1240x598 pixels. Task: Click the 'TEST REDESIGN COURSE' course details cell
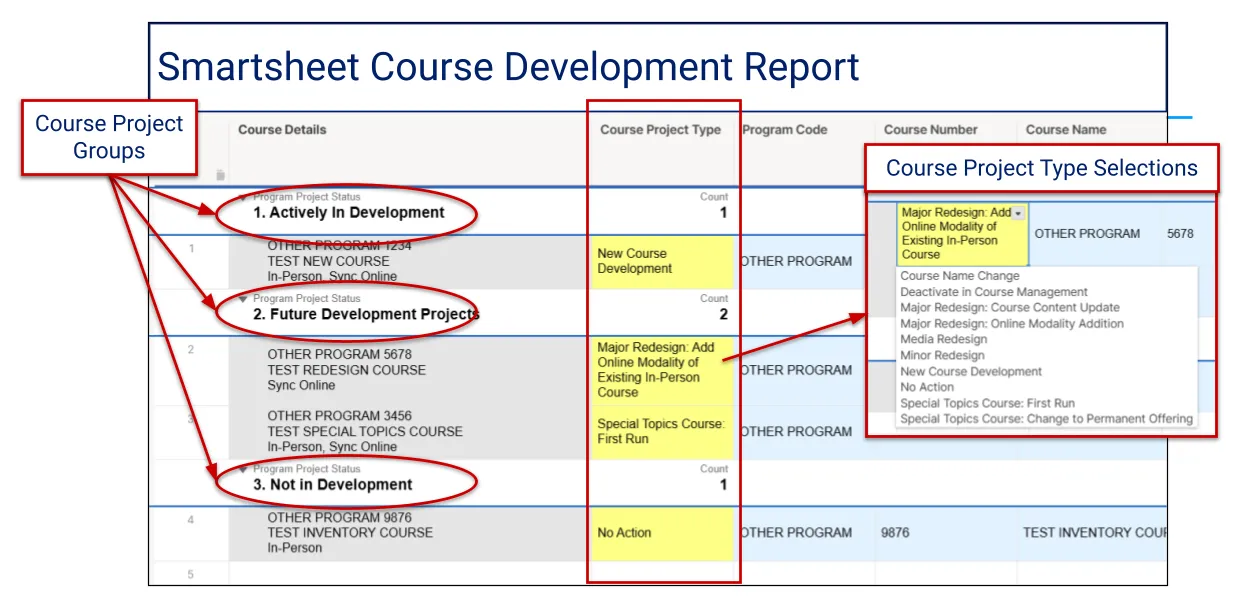pyautogui.click(x=409, y=370)
